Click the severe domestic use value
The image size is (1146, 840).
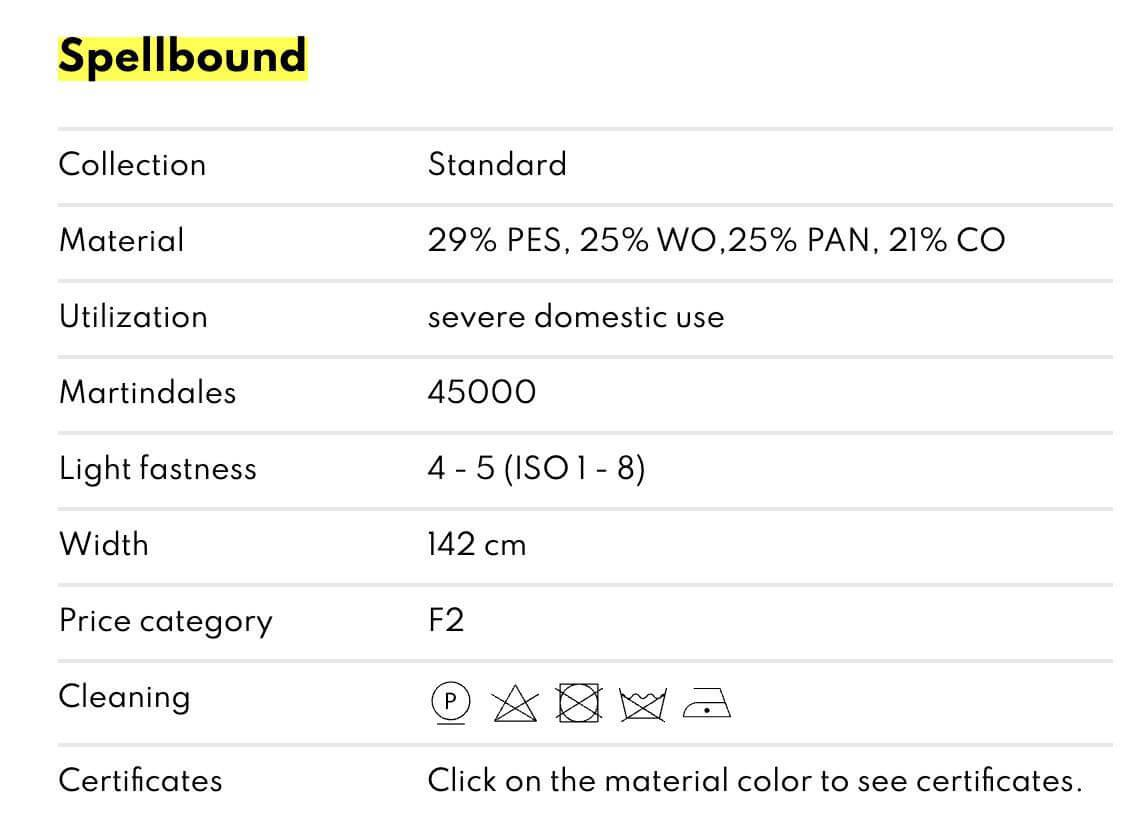point(575,316)
